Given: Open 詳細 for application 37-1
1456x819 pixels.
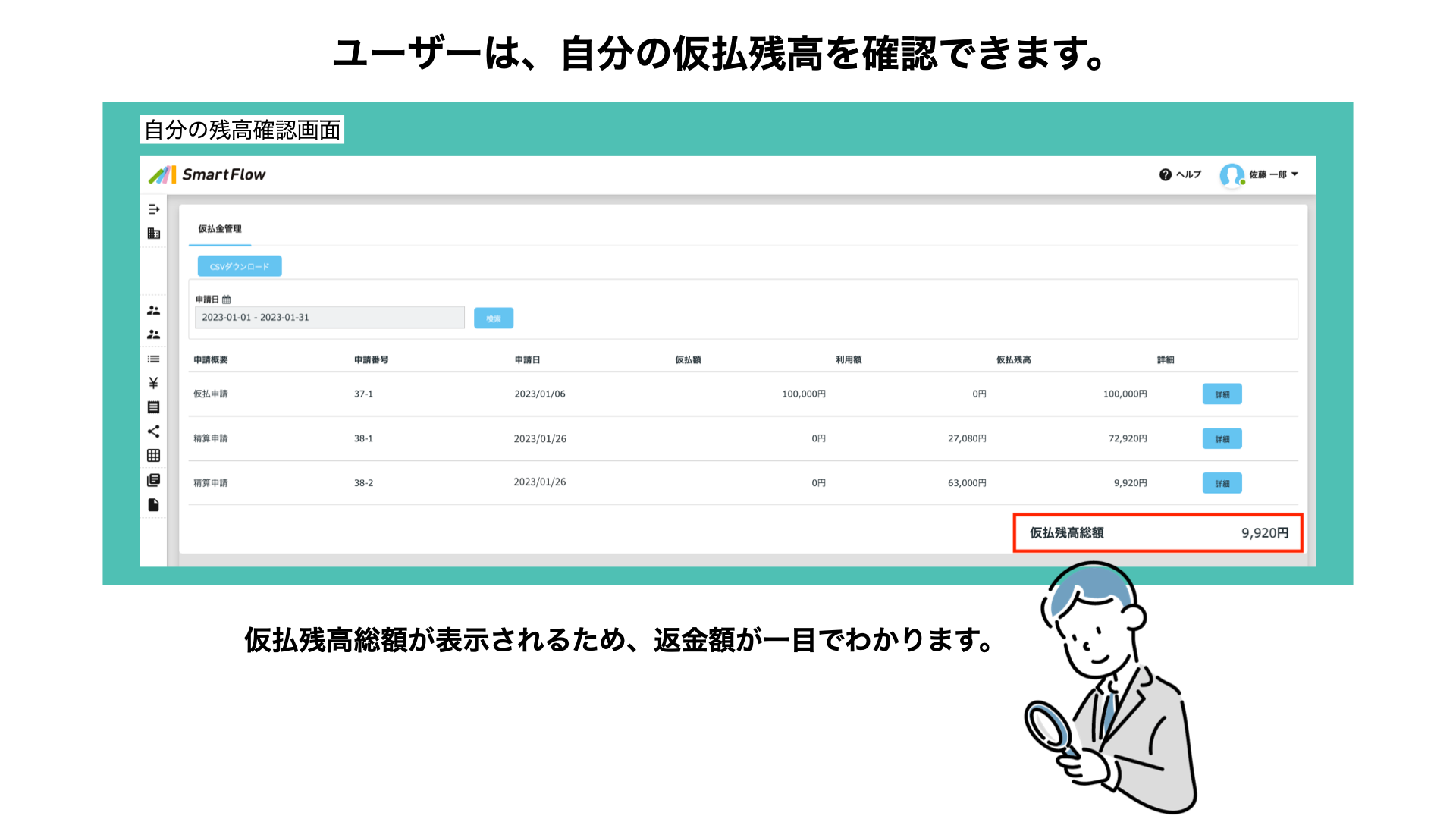Looking at the screenshot, I should click(x=1222, y=394).
